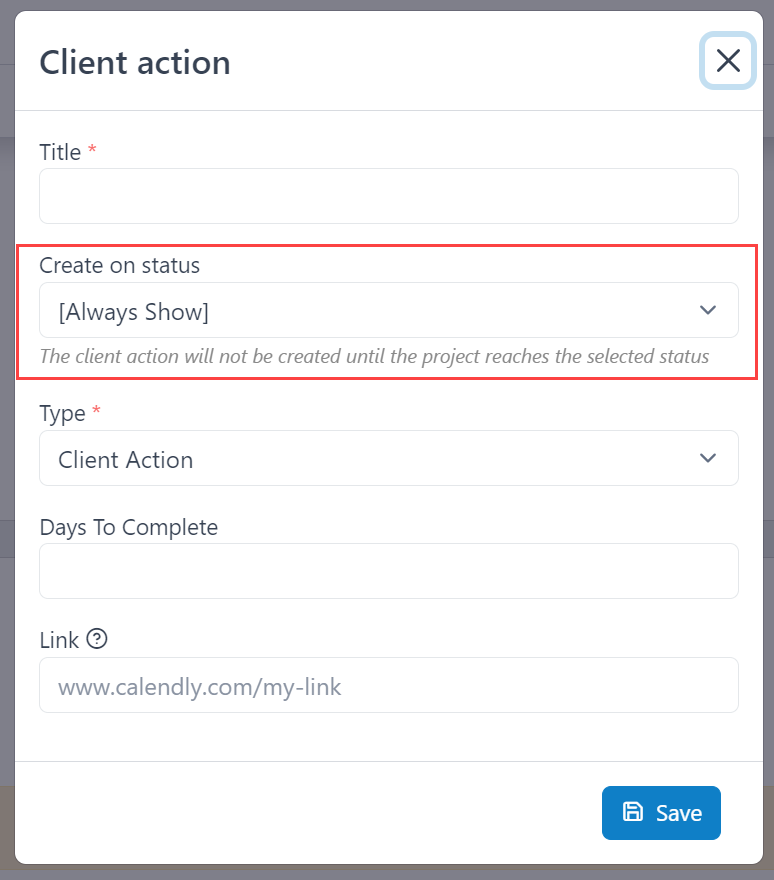Screen dimensions: 774x880
Task: Click the Client action dialog title
Action: [134, 62]
